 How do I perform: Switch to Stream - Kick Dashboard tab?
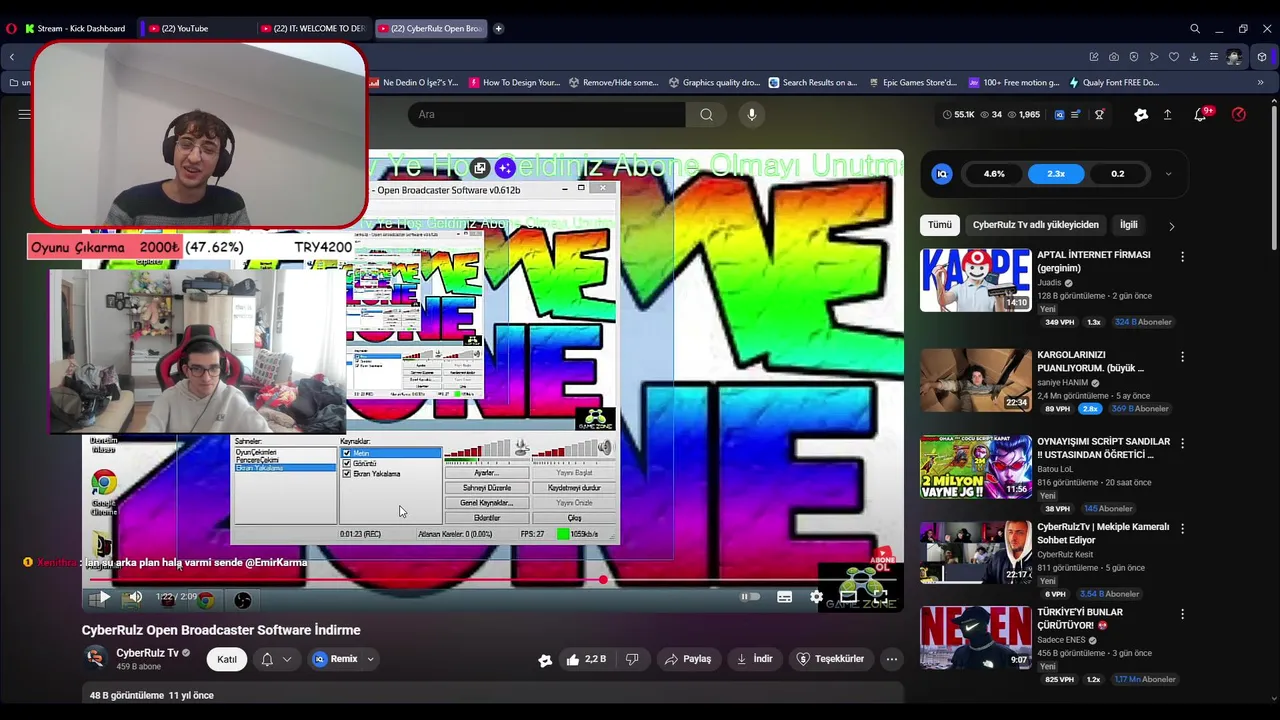[x=75, y=28]
